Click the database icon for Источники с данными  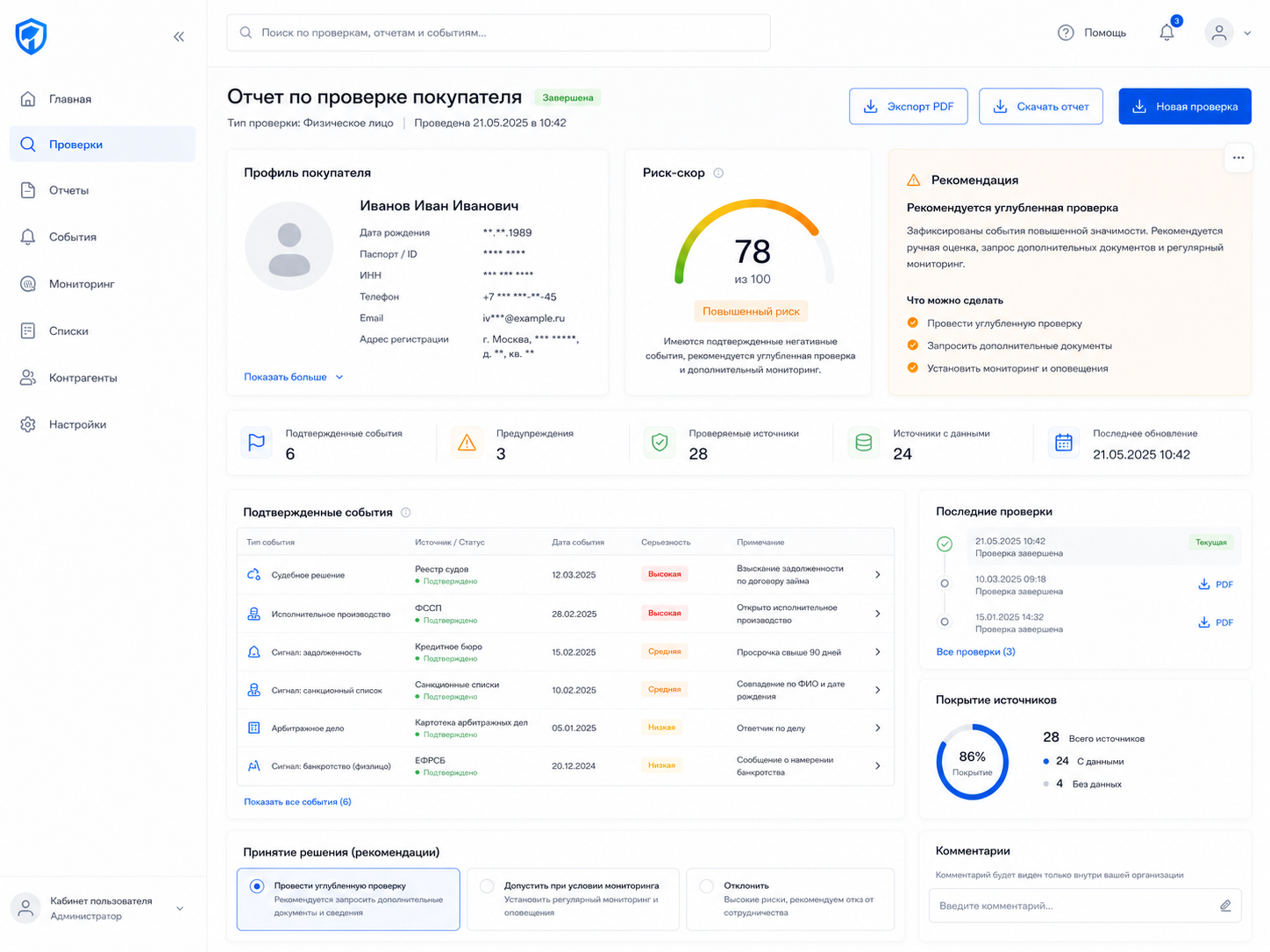[863, 443]
